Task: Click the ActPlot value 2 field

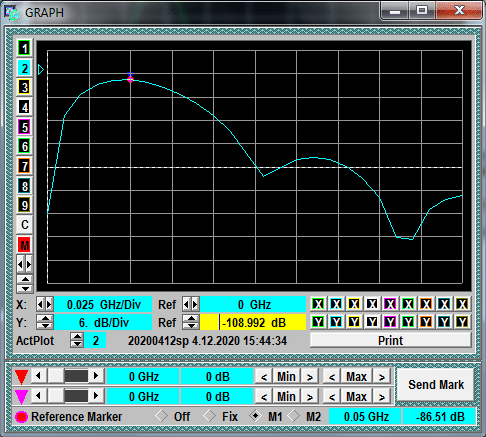Action: tap(95, 340)
